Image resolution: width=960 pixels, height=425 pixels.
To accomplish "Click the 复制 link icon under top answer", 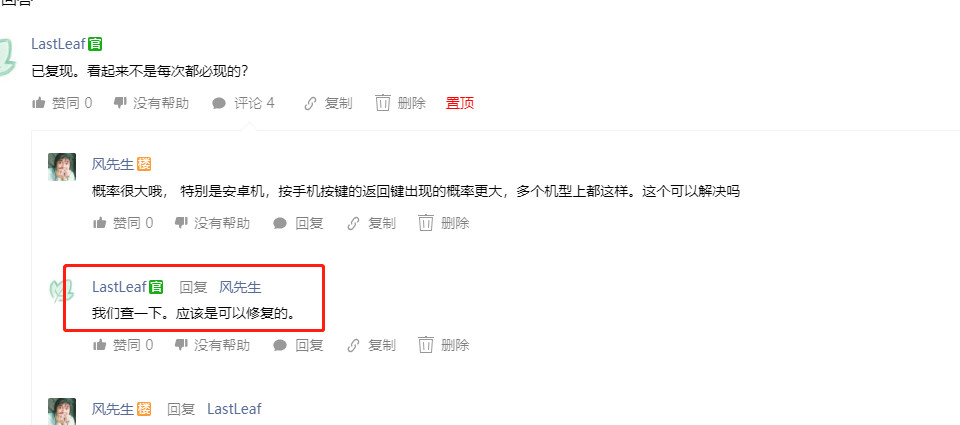I will pyautogui.click(x=310, y=103).
